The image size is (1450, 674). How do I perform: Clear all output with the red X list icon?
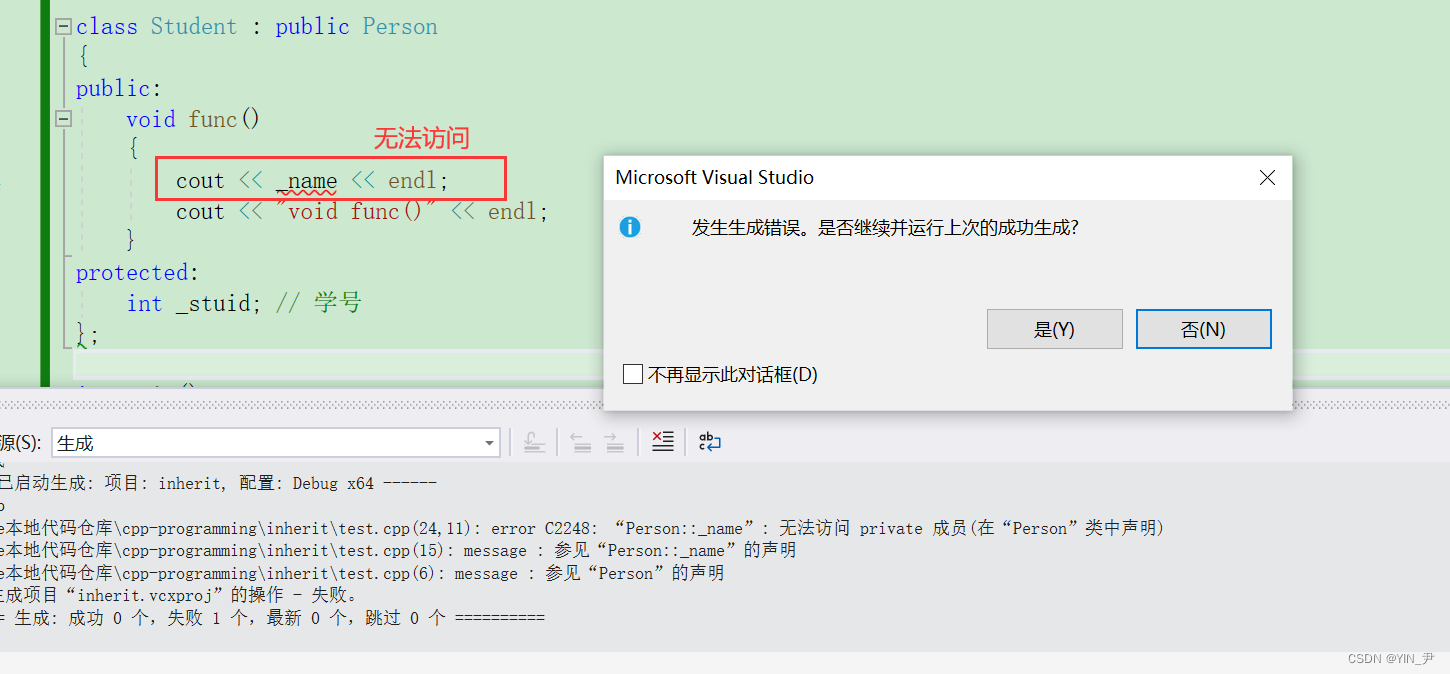pos(662,442)
